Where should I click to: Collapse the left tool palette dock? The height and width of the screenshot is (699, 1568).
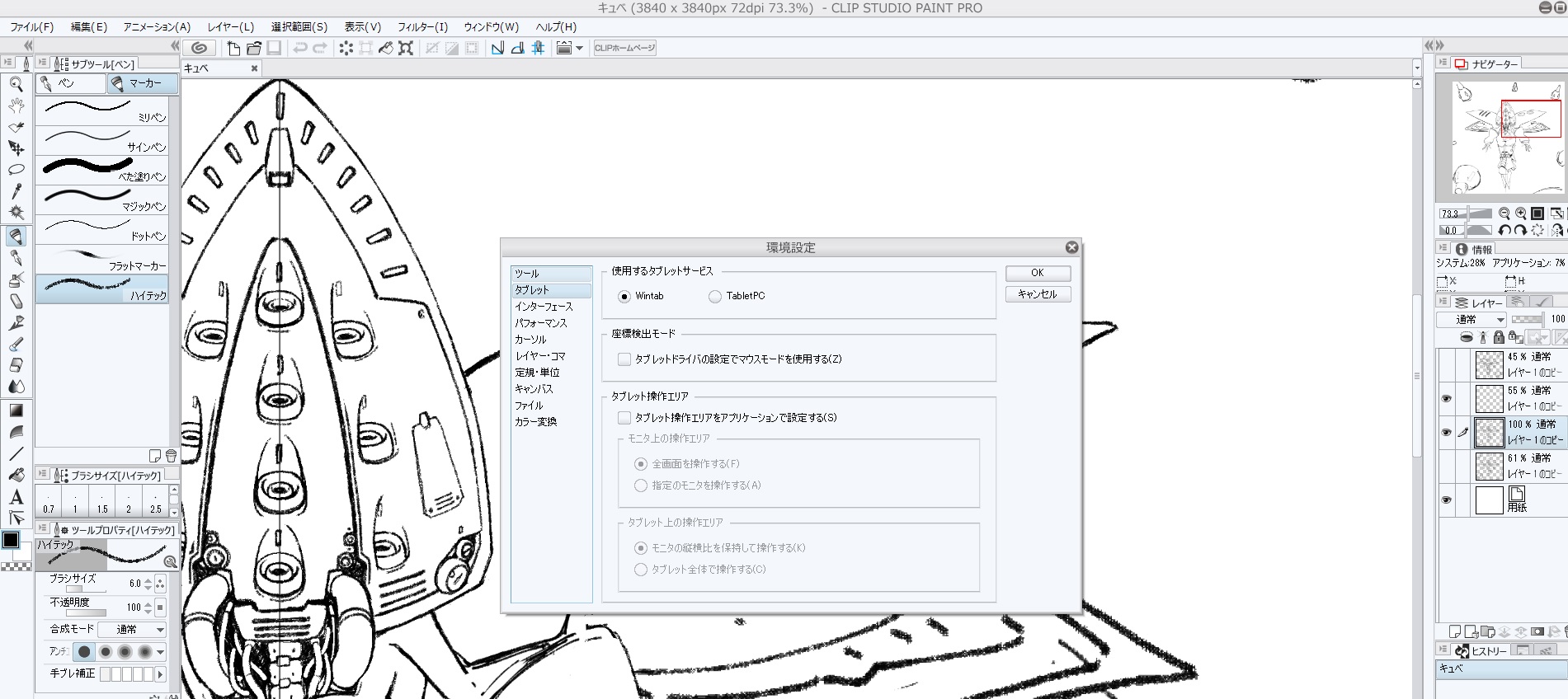coord(28,45)
